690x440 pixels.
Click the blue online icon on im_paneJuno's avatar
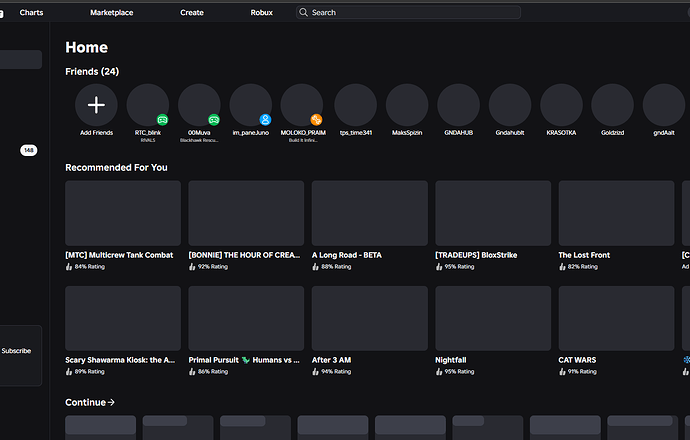(x=265, y=120)
